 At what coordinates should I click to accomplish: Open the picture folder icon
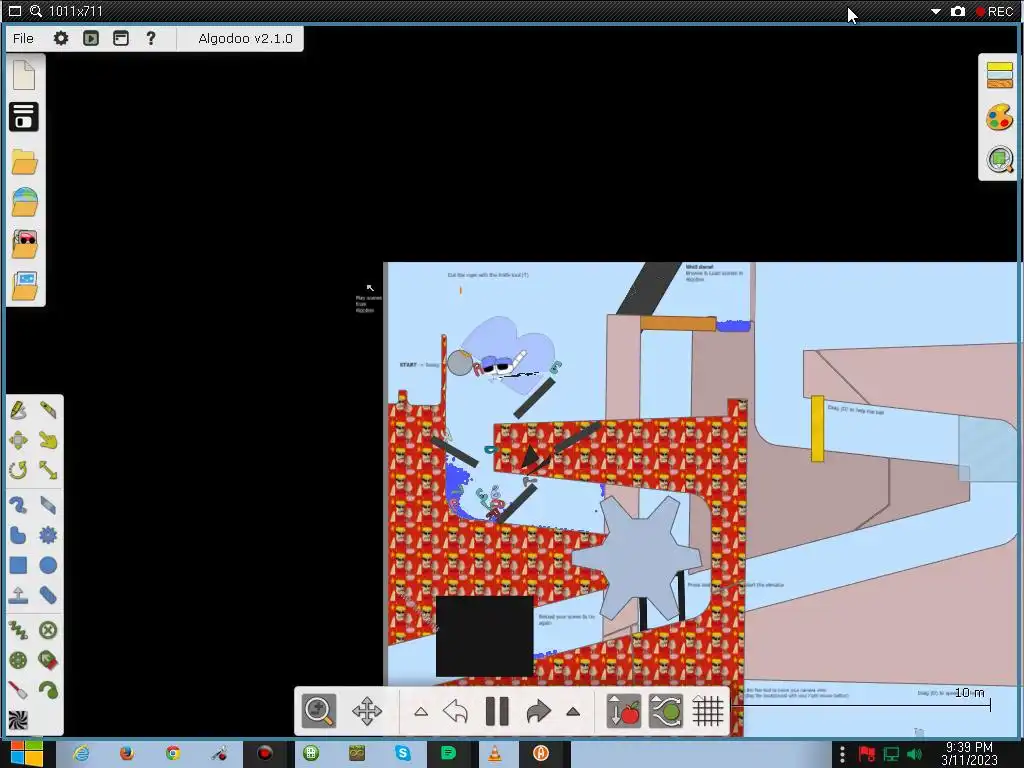pyautogui.click(x=24, y=285)
